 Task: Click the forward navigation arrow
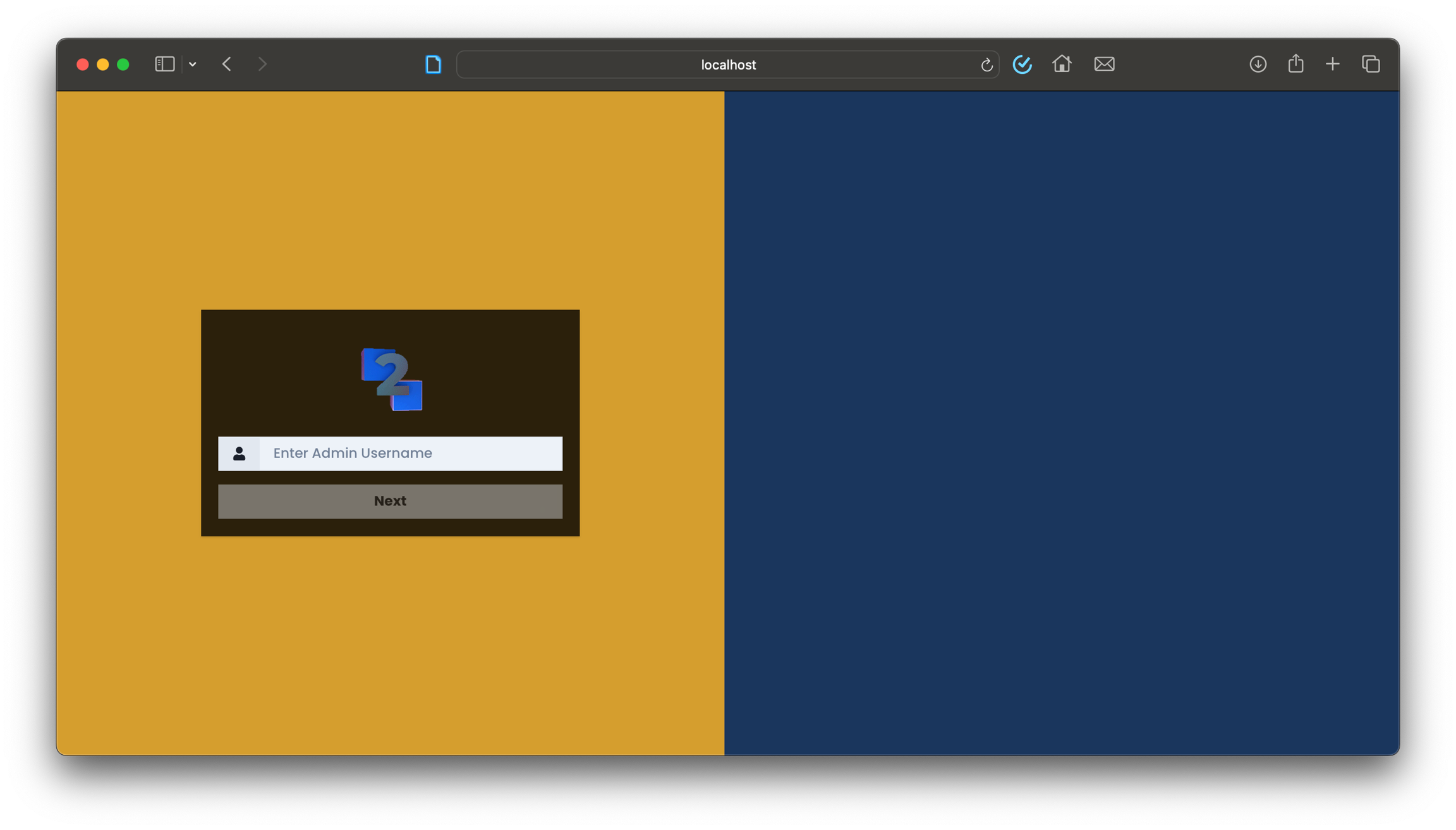262,64
